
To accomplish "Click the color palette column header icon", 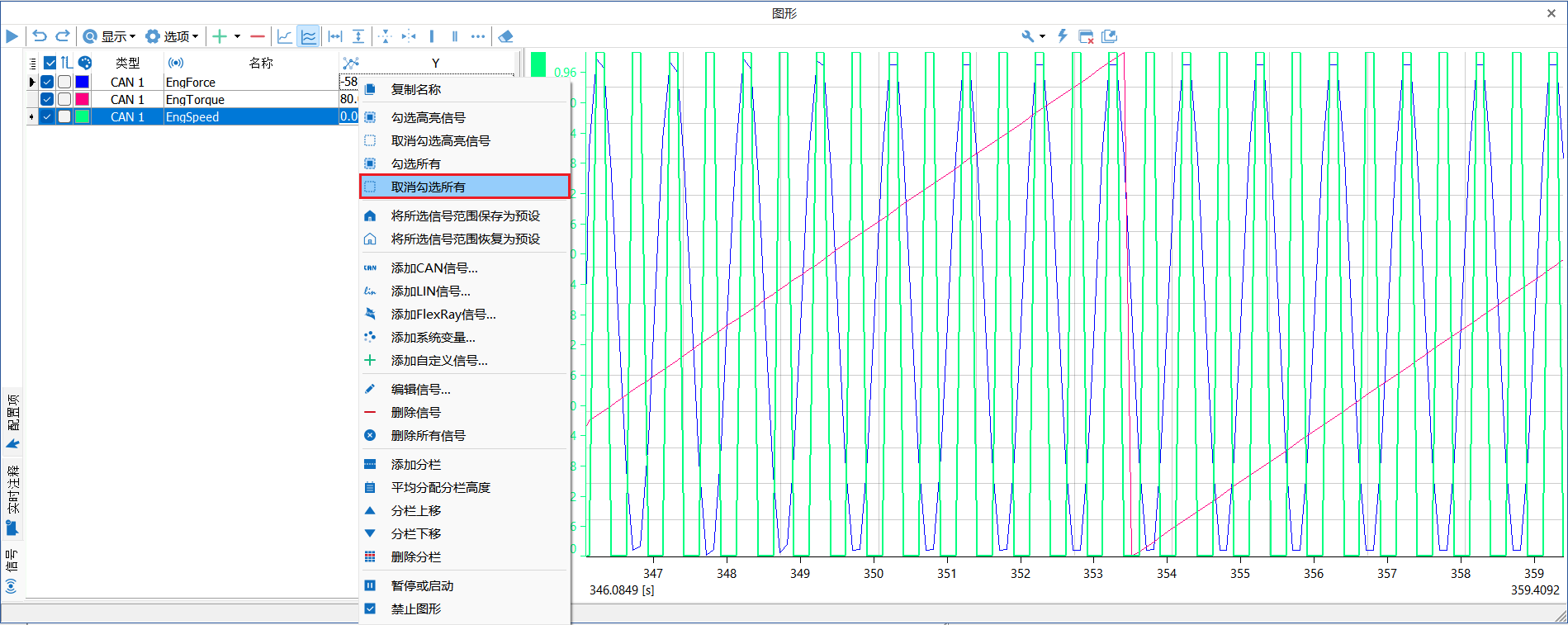I will coord(85,63).
